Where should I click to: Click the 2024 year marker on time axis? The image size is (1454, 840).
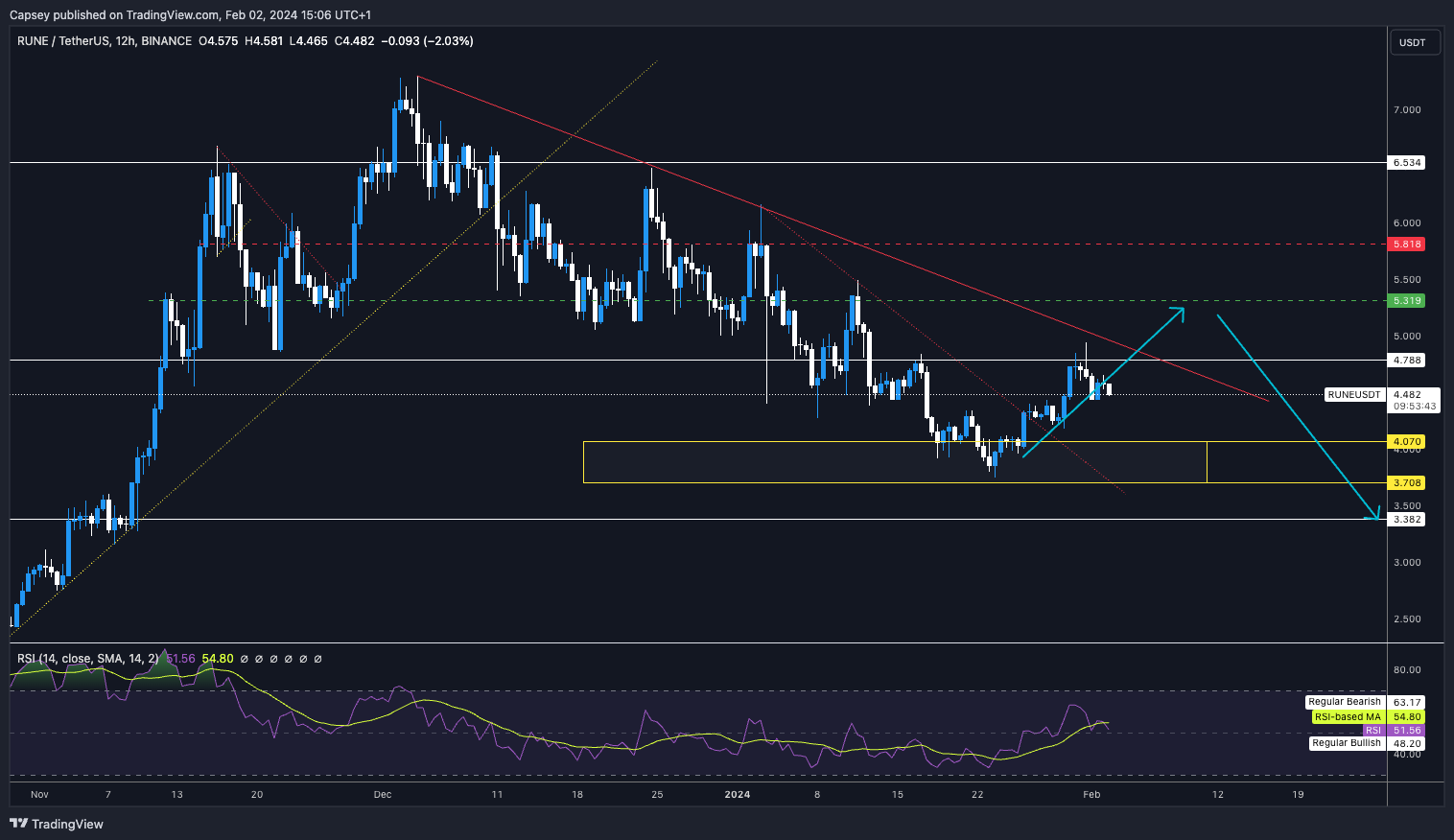point(737,794)
